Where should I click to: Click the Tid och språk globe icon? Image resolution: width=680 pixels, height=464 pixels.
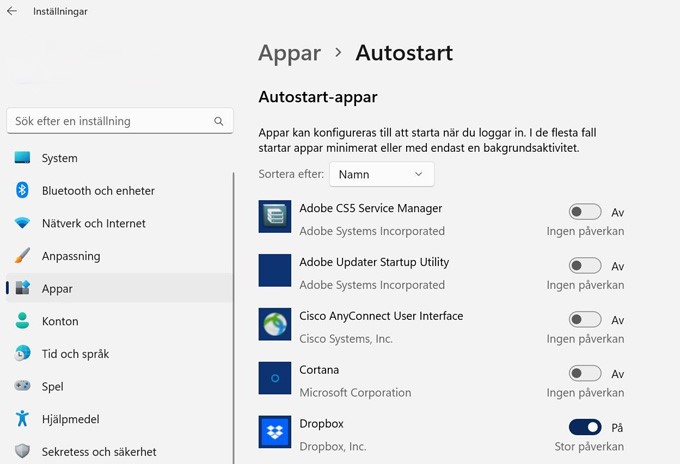point(22,353)
